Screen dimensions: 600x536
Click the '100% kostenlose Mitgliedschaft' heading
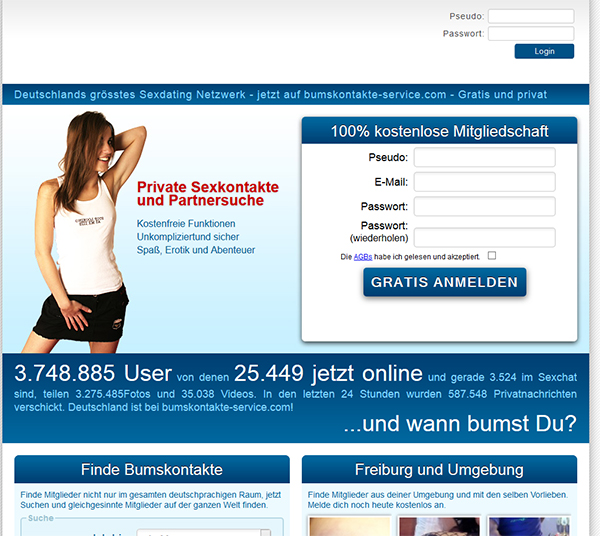click(x=439, y=131)
